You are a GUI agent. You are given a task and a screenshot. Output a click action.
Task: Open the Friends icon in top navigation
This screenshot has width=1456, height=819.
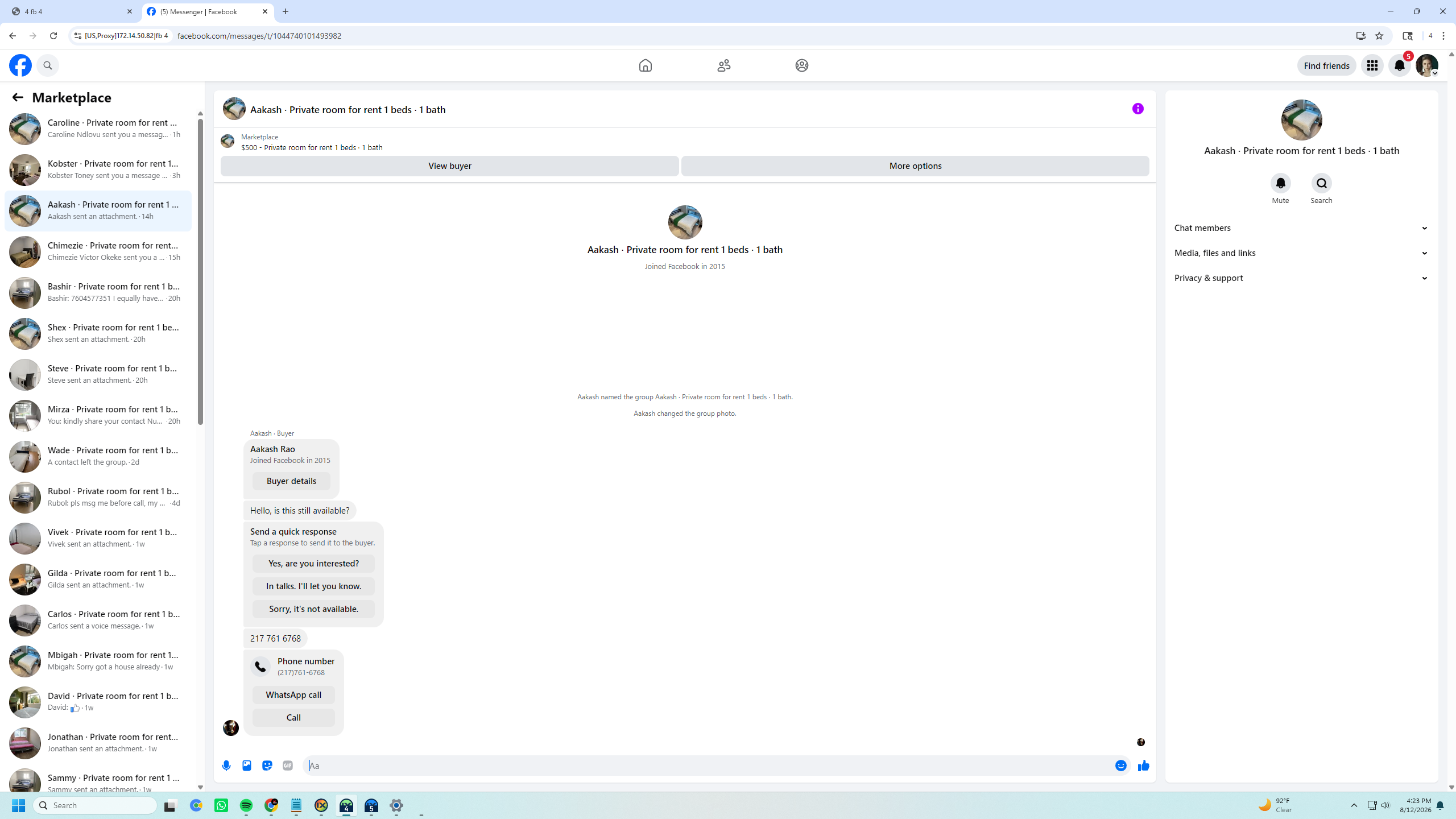click(723, 65)
